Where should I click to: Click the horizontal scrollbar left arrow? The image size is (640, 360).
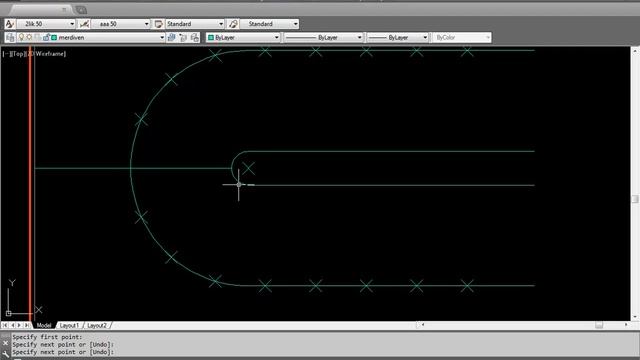(423, 325)
